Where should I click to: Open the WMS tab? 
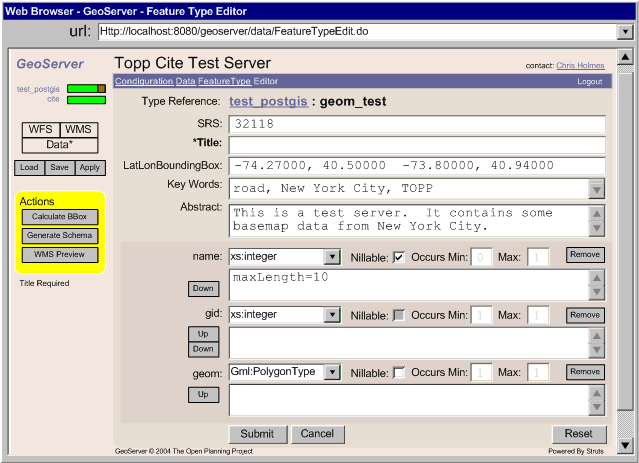pos(79,130)
